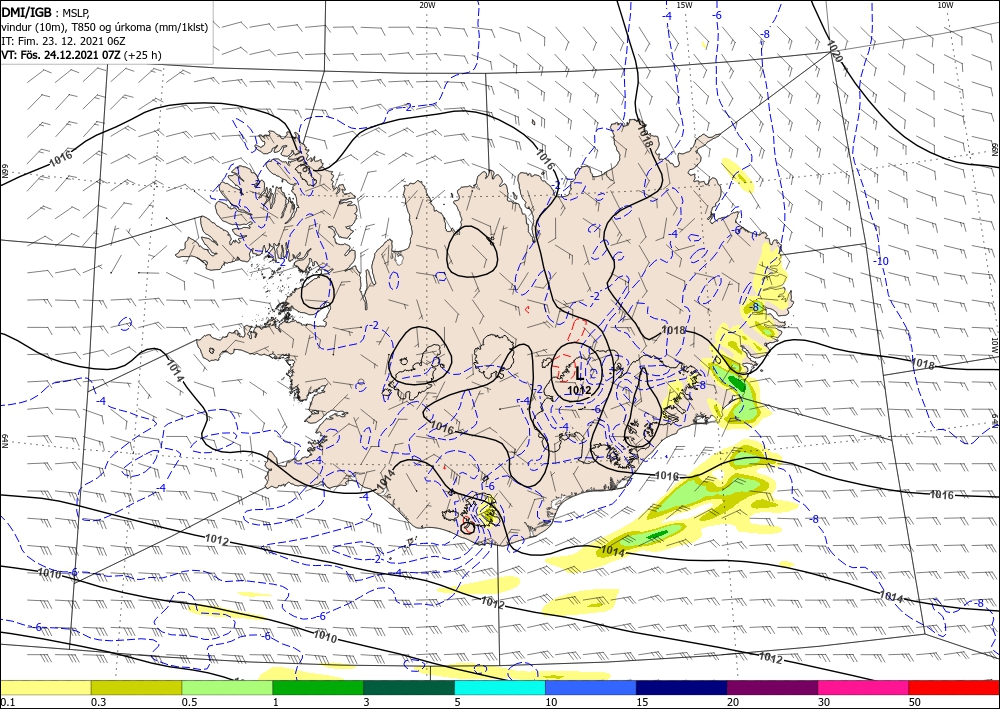Click the legend value '0.5'

(189, 702)
